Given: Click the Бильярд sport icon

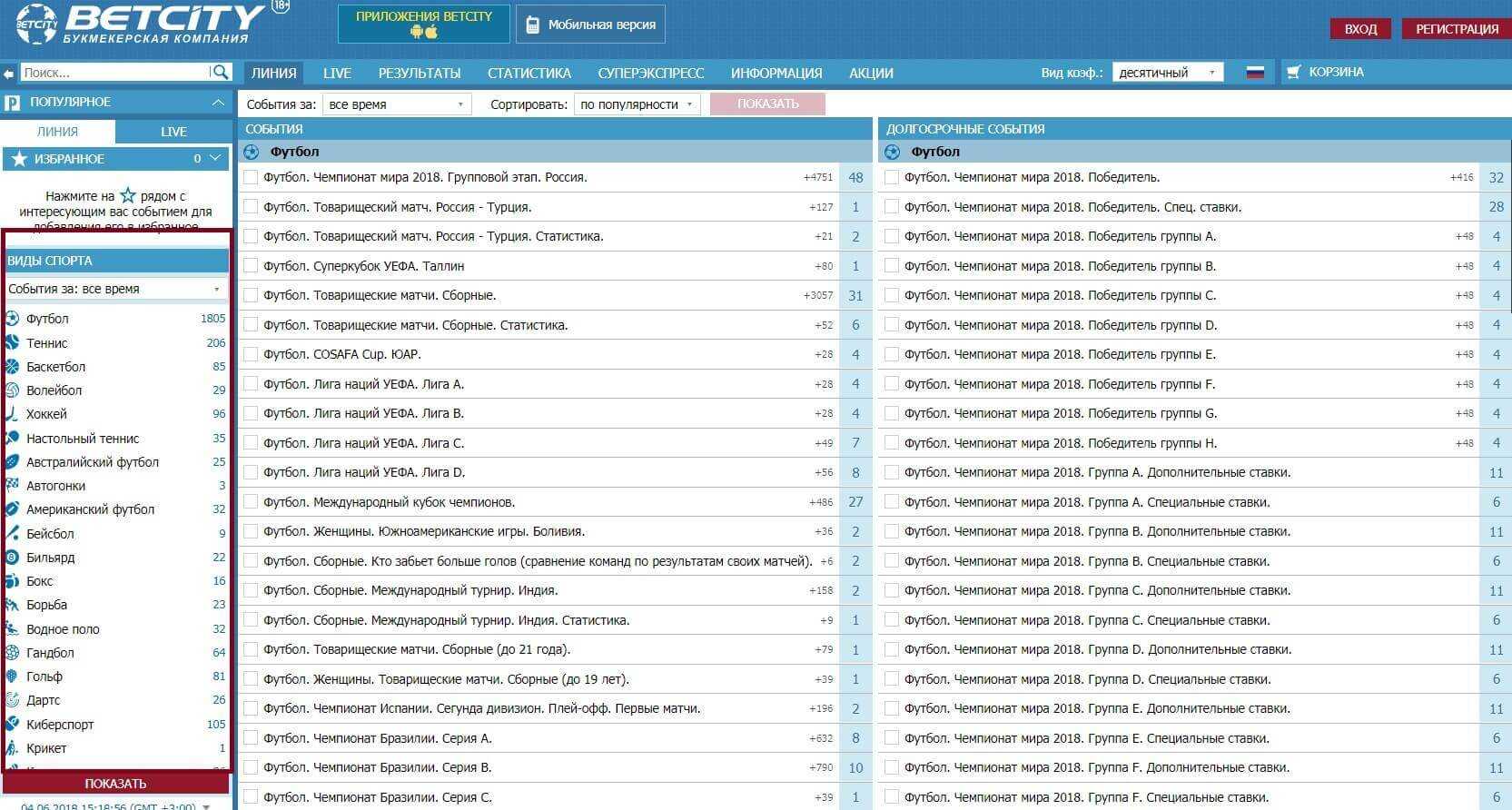Looking at the screenshot, I should [x=12, y=557].
